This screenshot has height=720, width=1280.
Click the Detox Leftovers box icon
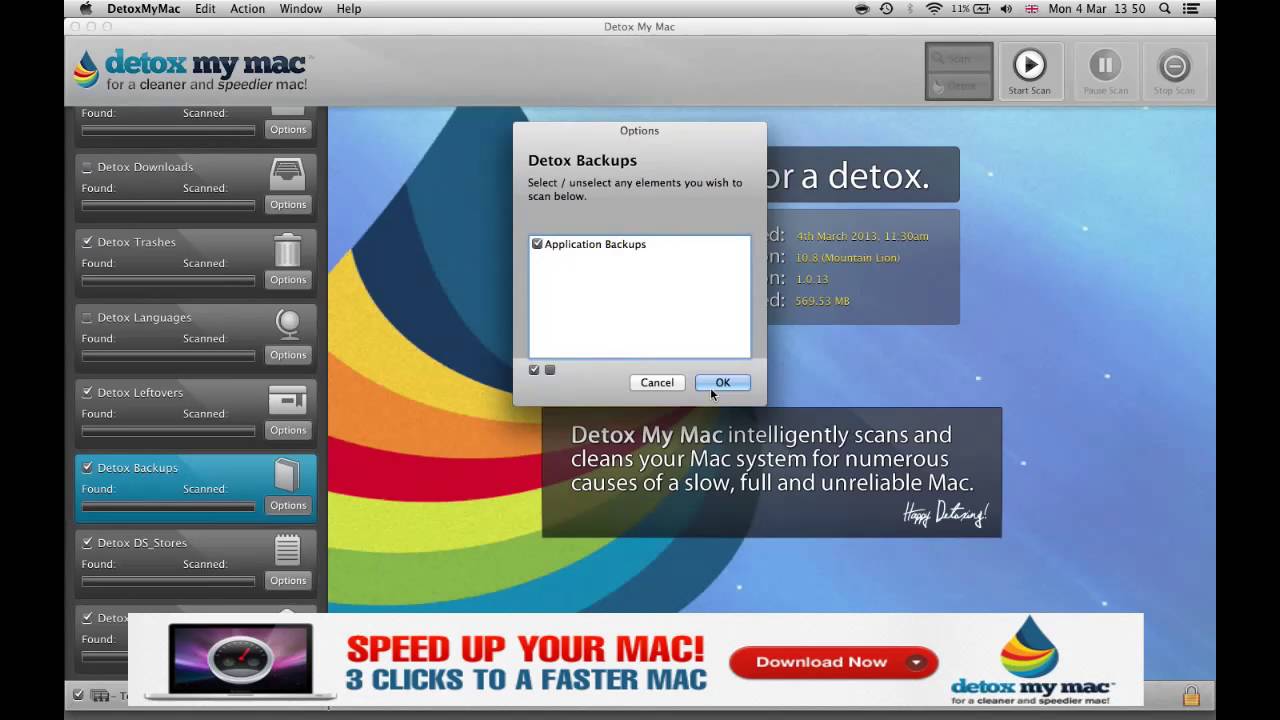288,399
